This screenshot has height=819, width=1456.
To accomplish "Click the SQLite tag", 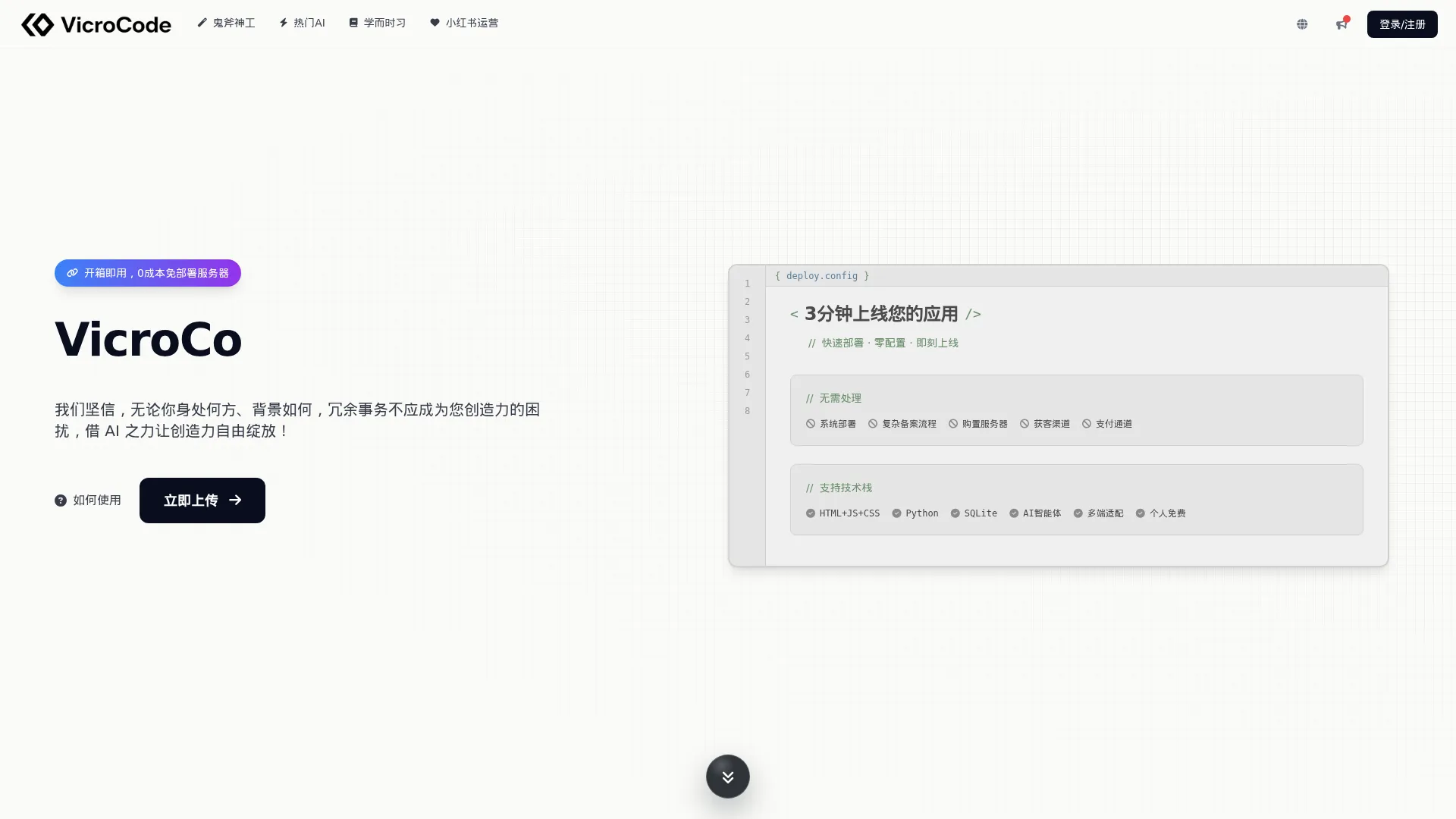I will point(974,513).
